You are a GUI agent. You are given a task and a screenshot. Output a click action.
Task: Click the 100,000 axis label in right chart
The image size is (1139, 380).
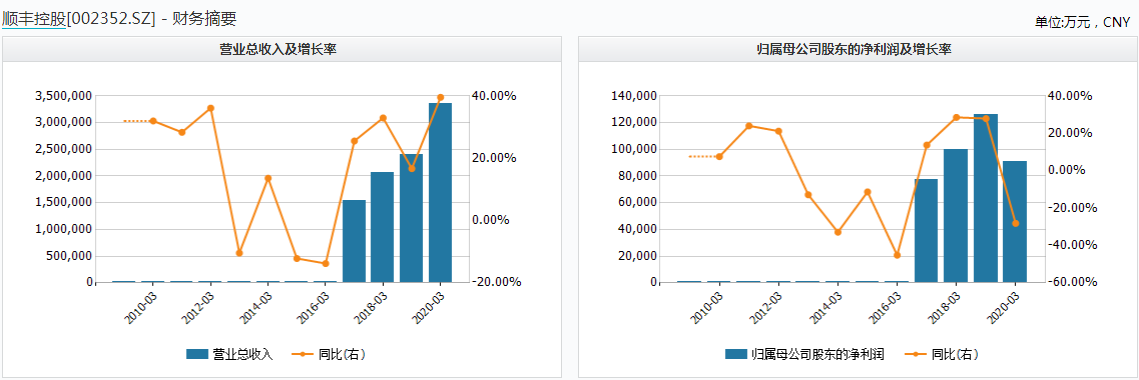tap(634, 149)
